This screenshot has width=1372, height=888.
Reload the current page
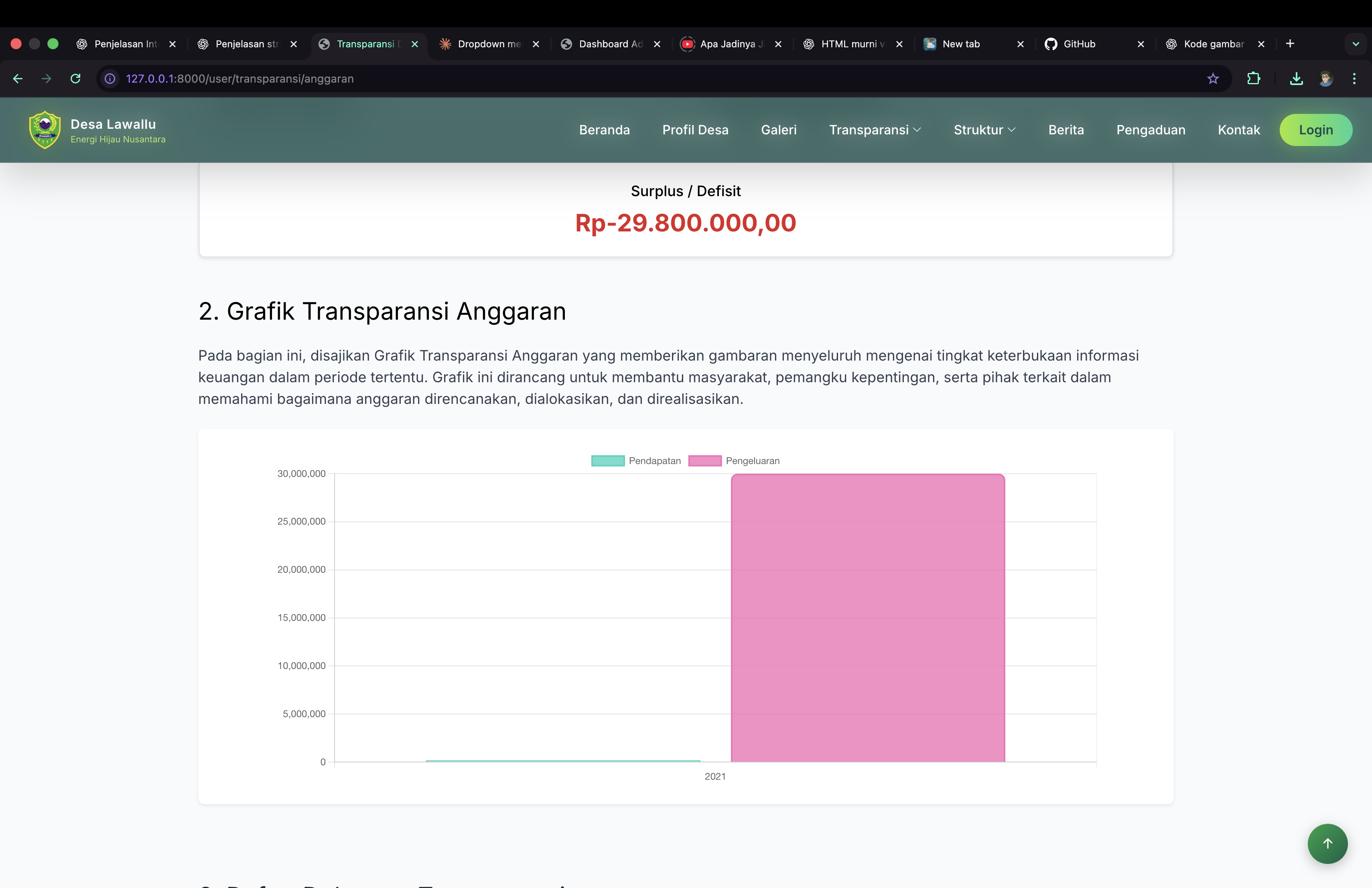point(75,79)
